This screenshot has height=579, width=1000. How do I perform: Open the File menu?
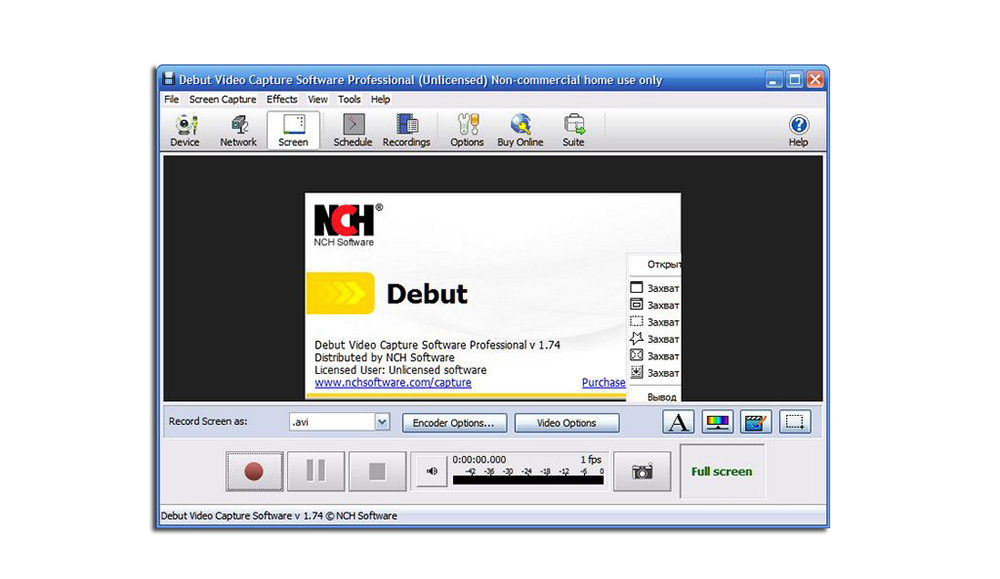coord(172,99)
